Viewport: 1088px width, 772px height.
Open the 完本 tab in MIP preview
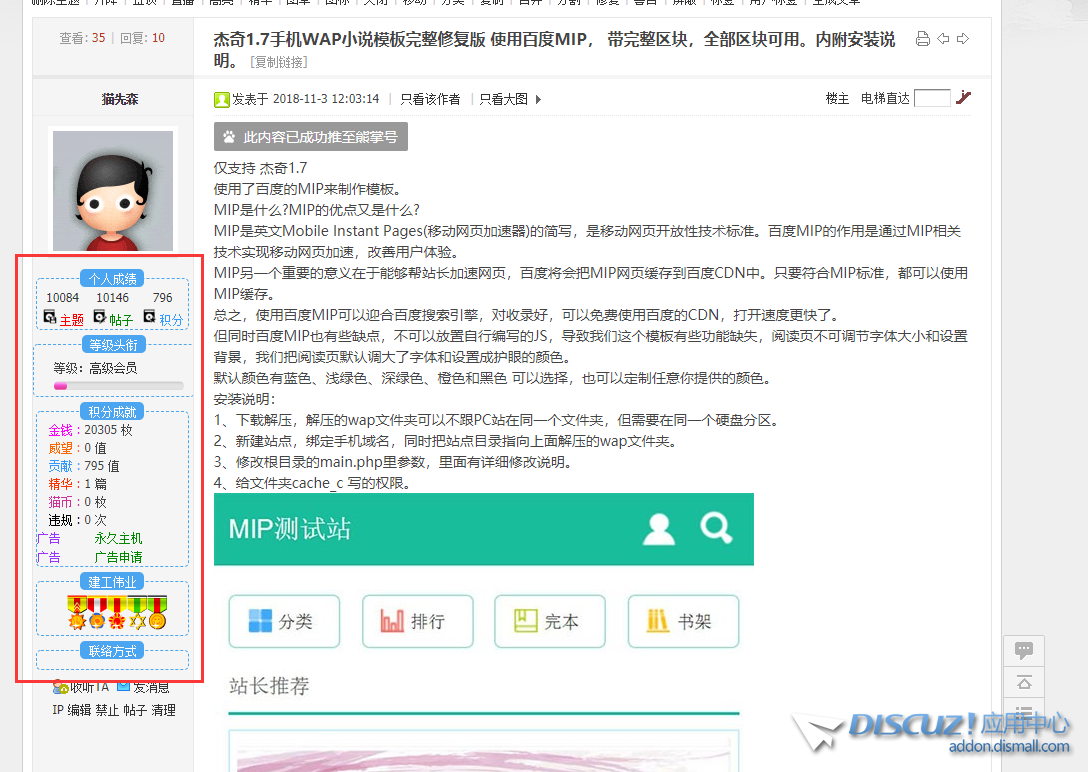(x=549, y=621)
